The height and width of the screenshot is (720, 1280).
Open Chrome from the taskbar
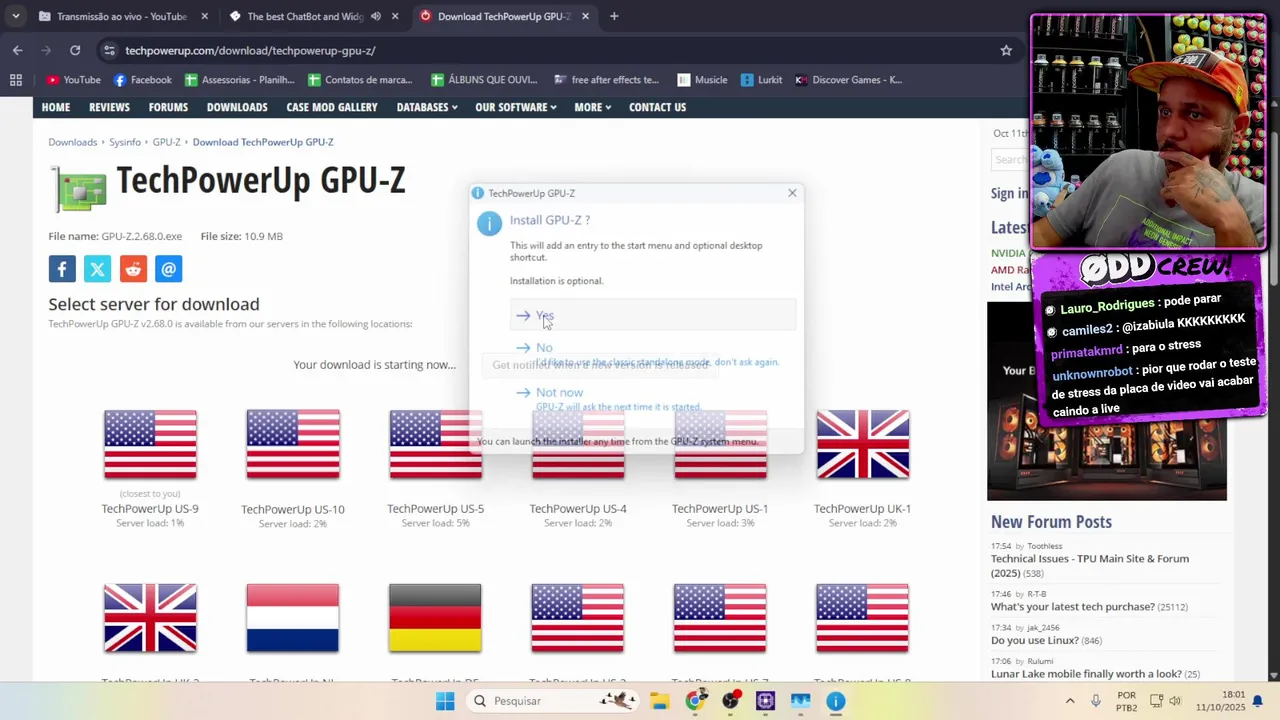coord(696,701)
